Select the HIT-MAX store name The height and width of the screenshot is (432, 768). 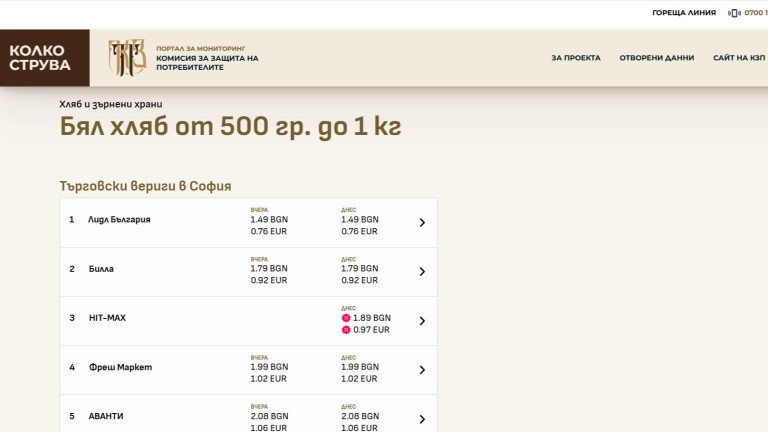pos(107,317)
